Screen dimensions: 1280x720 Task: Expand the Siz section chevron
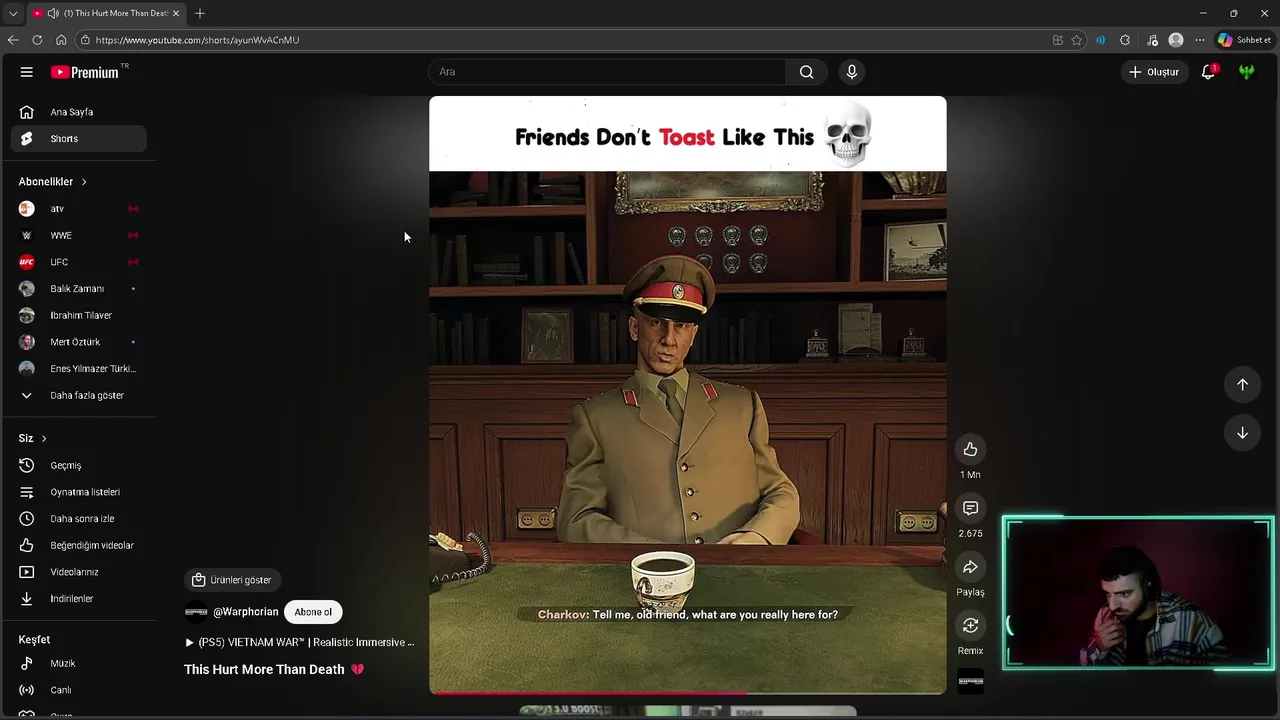(x=44, y=438)
